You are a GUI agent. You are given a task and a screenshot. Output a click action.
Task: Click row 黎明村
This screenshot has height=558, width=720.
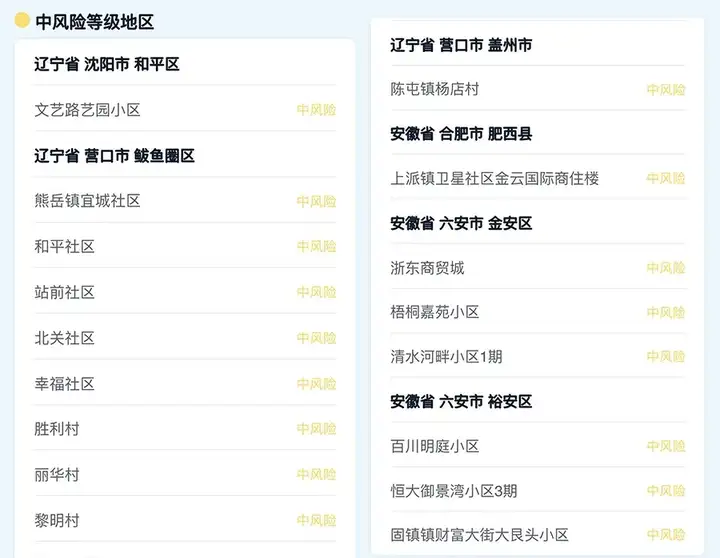point(185,520)
